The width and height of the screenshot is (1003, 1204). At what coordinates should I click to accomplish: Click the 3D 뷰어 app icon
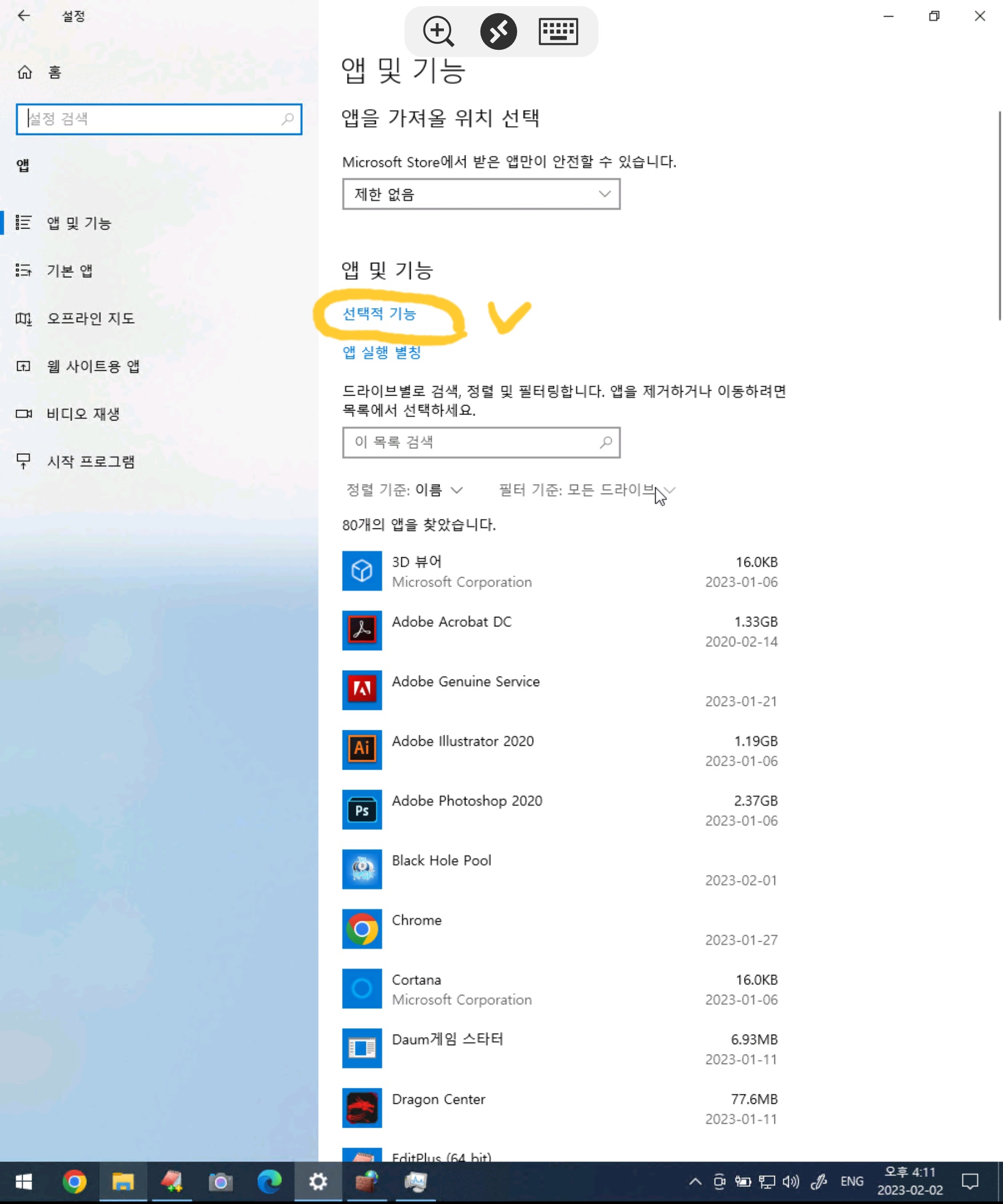(362, 571)
